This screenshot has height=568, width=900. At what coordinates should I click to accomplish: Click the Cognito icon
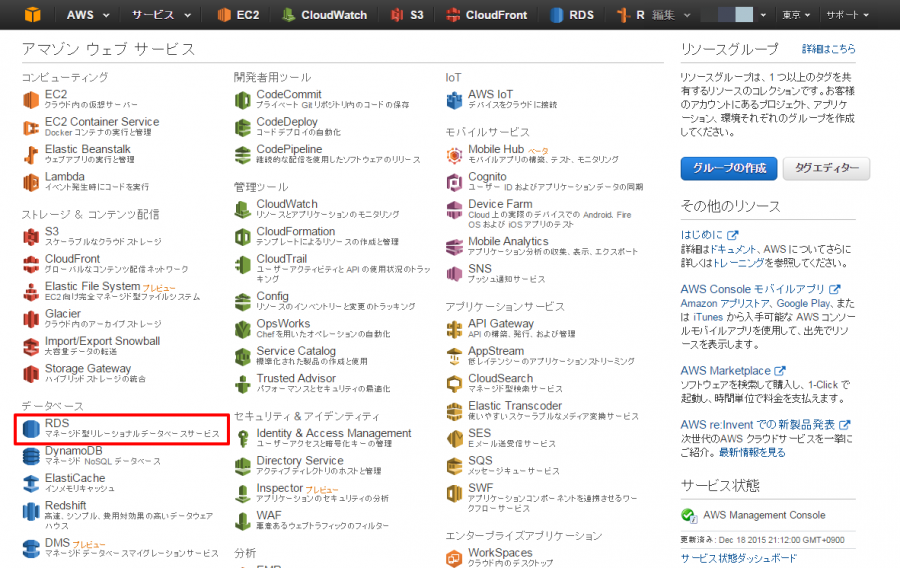pos(455,182)
